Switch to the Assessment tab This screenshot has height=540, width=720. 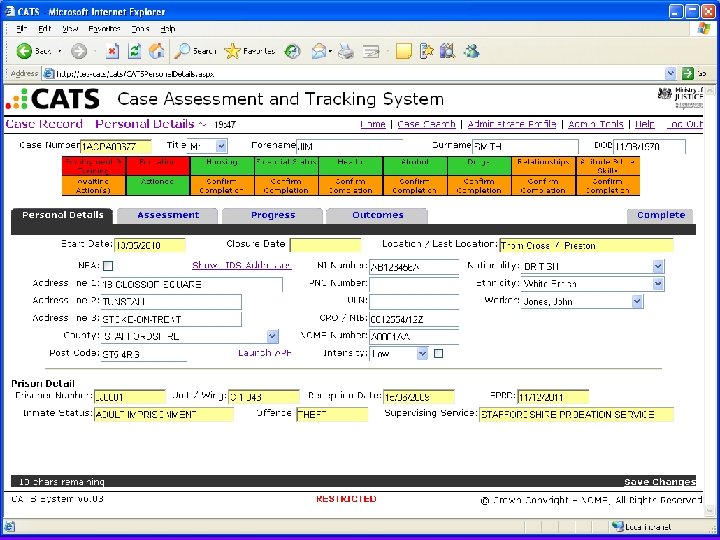tap(167, 215)
